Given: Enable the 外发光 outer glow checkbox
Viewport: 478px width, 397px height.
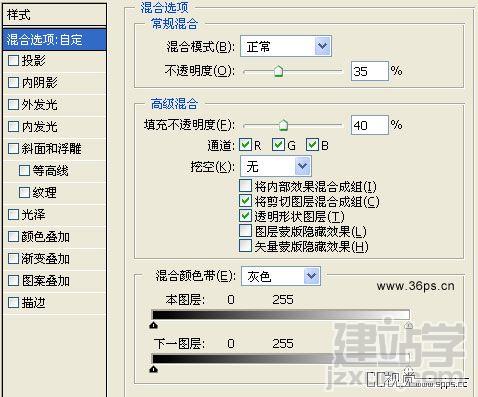Looking at the screenshot, I should [x=13, y=104].
